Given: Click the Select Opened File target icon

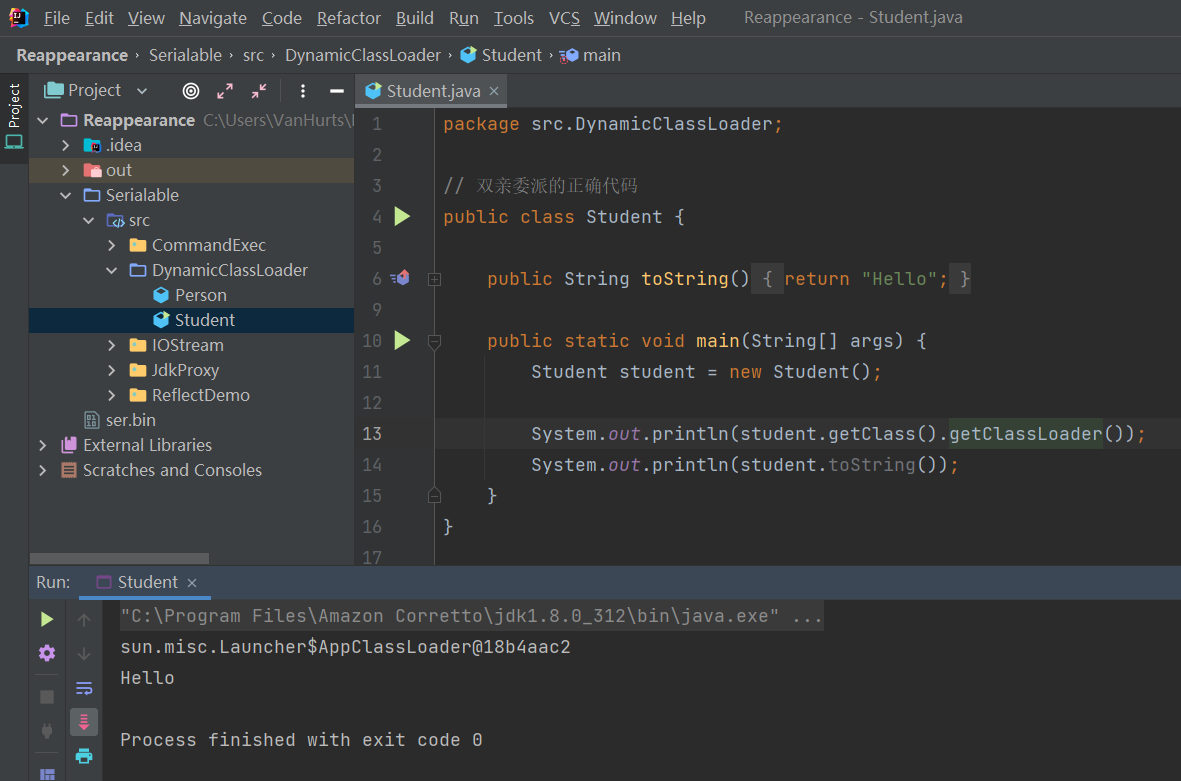Looking at the screenshot, I should (191, 91).
